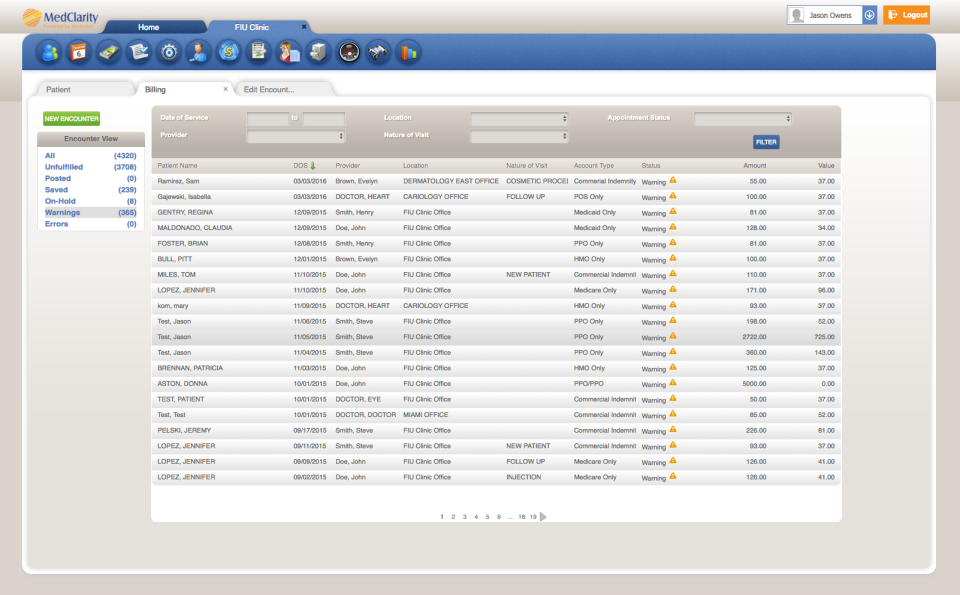Open the reports bar-chart icon in toolbar

[x=409, y=51]
